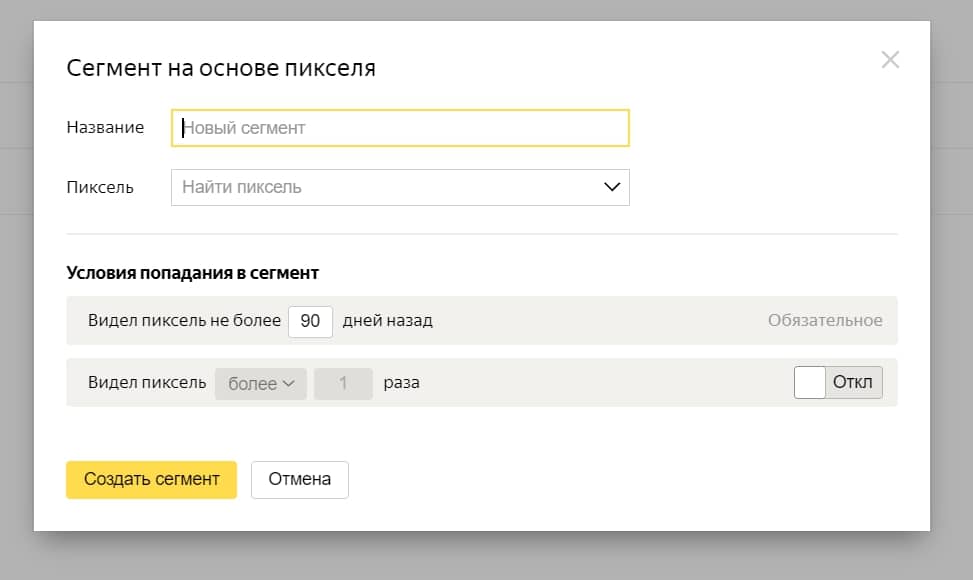This screenshot has width=973, height=580.
Task: Enable the 'Видел пиксель ... раза' condition toggle
Action: (838, 381)
